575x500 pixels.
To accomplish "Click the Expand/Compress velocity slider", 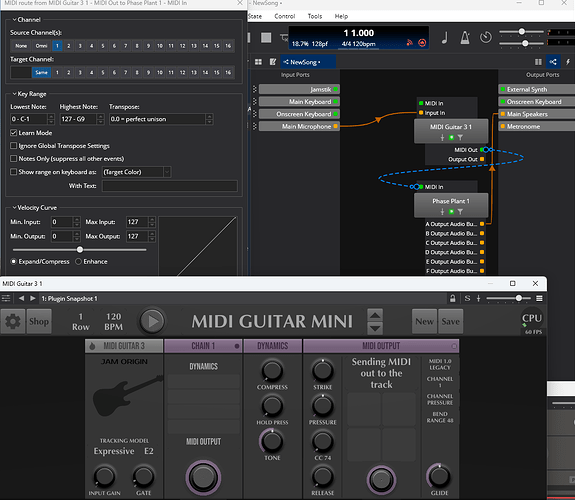I will (80, 250).
